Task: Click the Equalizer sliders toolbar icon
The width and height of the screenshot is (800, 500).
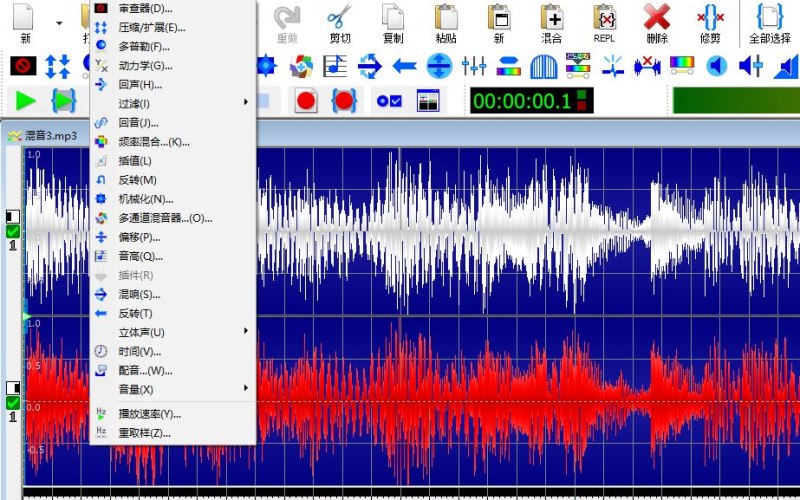Action: [474, 66]
